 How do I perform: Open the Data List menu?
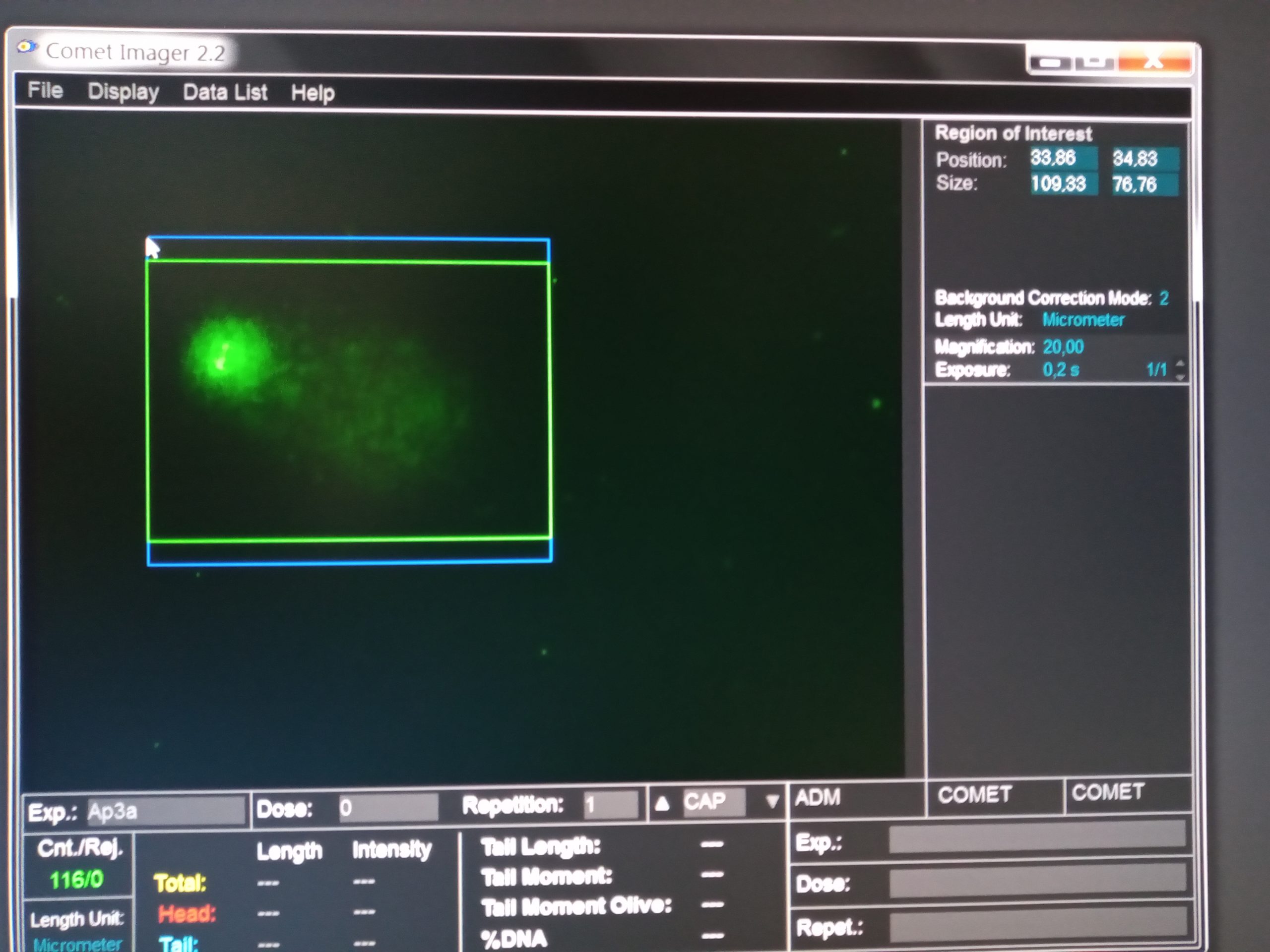[x=225, y=92]
